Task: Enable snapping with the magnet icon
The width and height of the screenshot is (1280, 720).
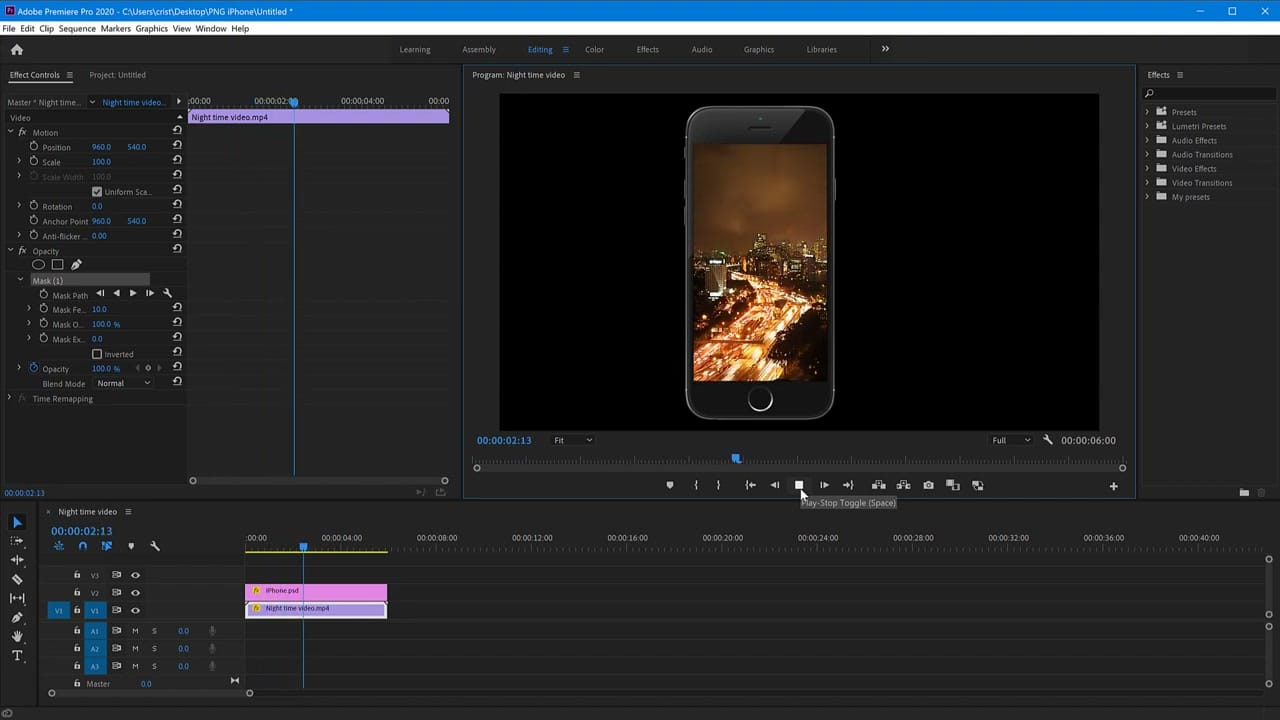Action: (x=82, y=545)
